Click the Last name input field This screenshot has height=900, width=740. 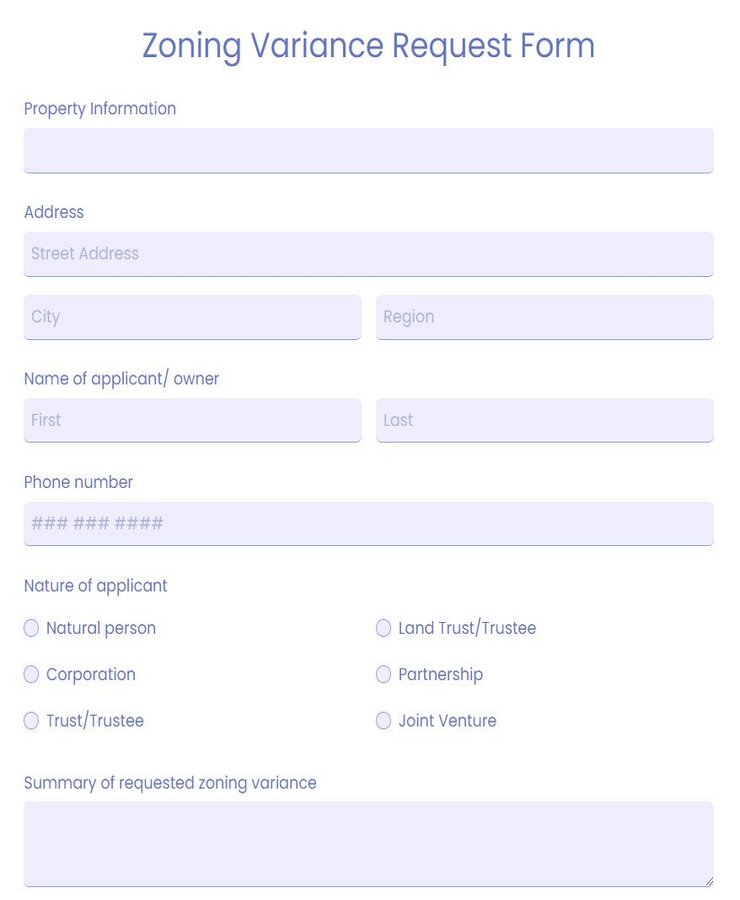point(544,420)
